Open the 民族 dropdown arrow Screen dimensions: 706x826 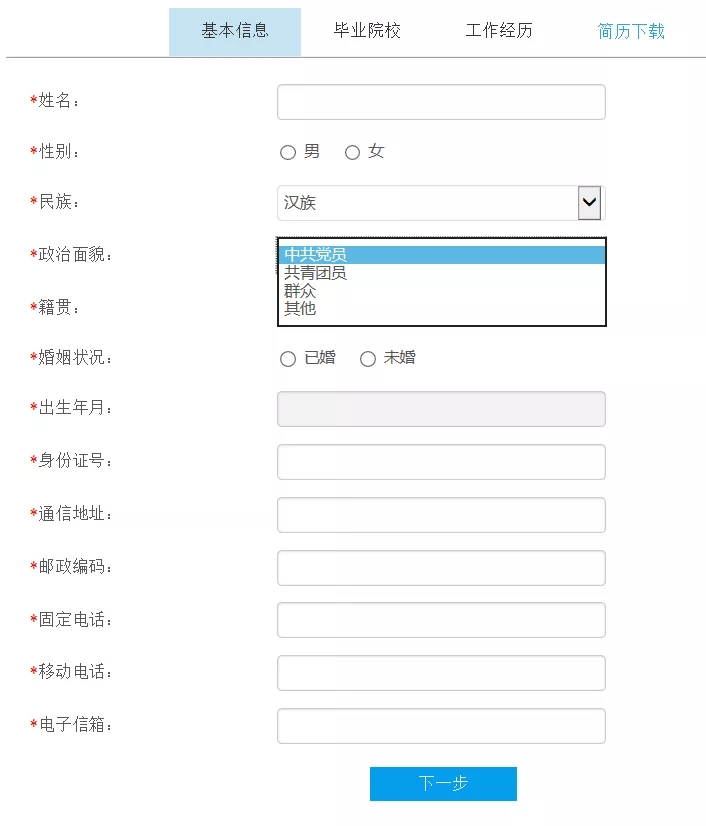click(589, 203)
